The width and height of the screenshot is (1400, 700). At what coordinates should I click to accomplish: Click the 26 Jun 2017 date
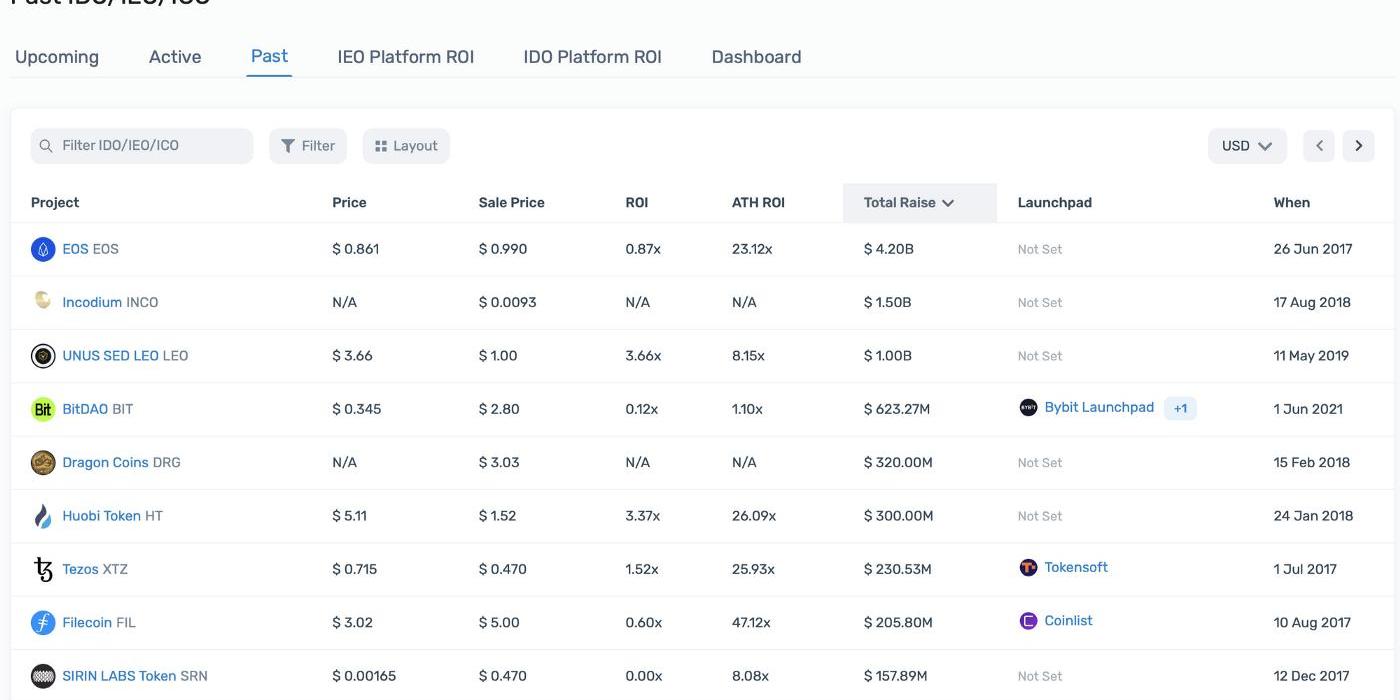(1313, 249)
